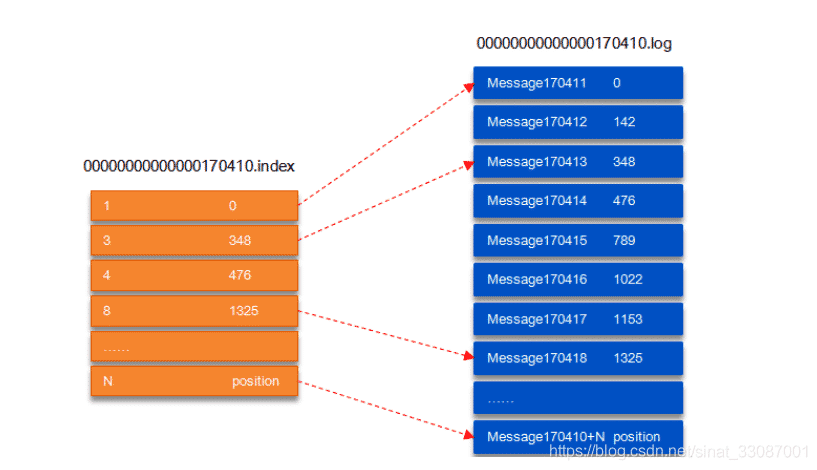Click the Message170417 log entry
The height and width of the screenshot is (470, 817).
pyautogui.click(x=578, y=319)
